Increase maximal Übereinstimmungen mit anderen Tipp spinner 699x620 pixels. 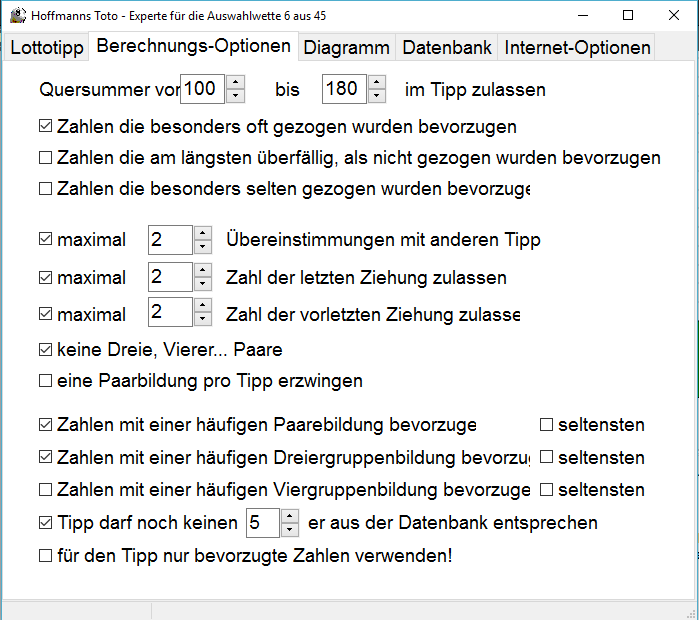coord(202,233)
